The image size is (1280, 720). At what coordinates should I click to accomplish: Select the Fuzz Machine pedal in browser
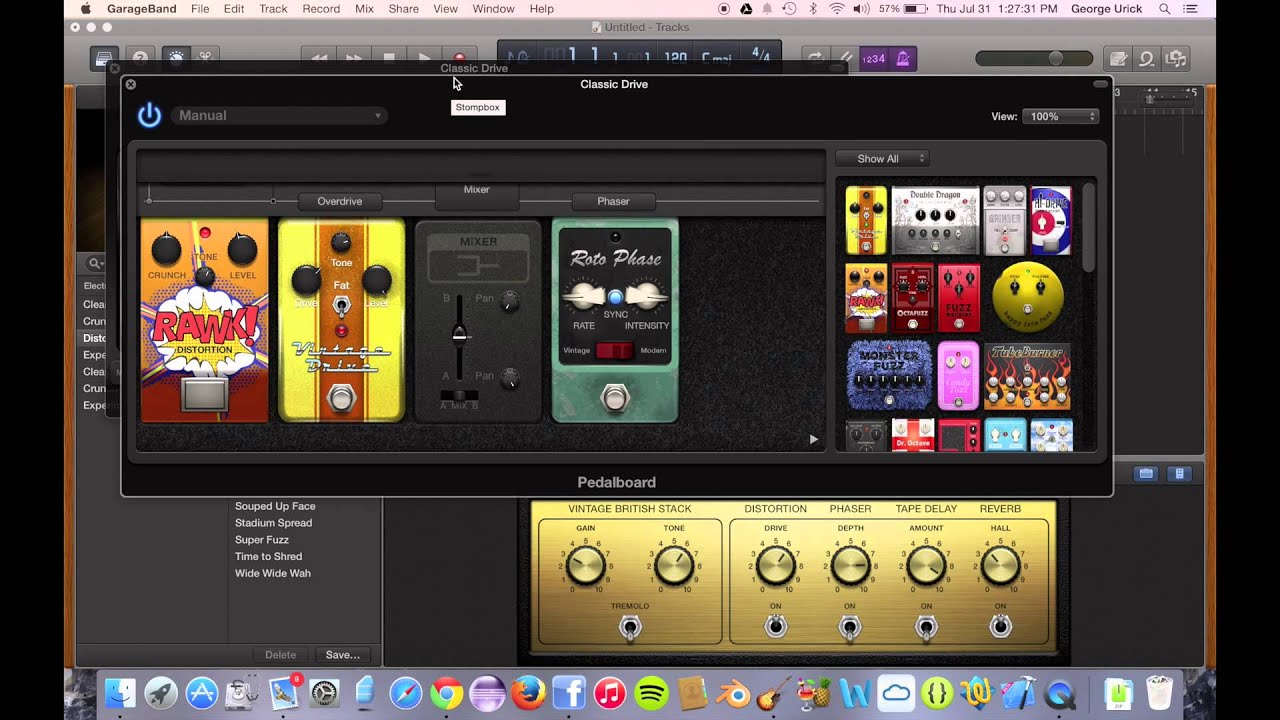click(959, 298)
